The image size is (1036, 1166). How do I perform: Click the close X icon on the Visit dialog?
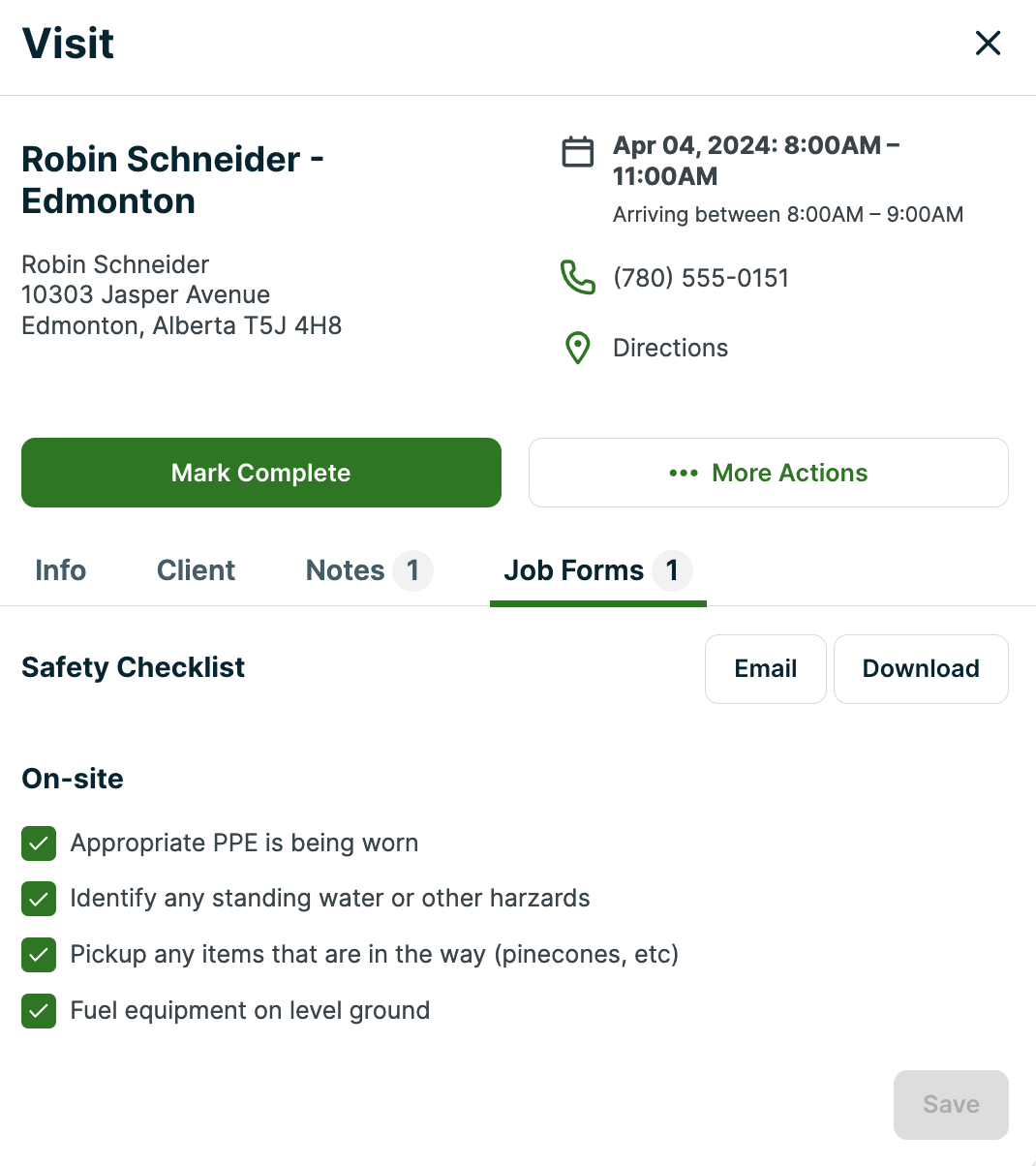pos(988,44)
